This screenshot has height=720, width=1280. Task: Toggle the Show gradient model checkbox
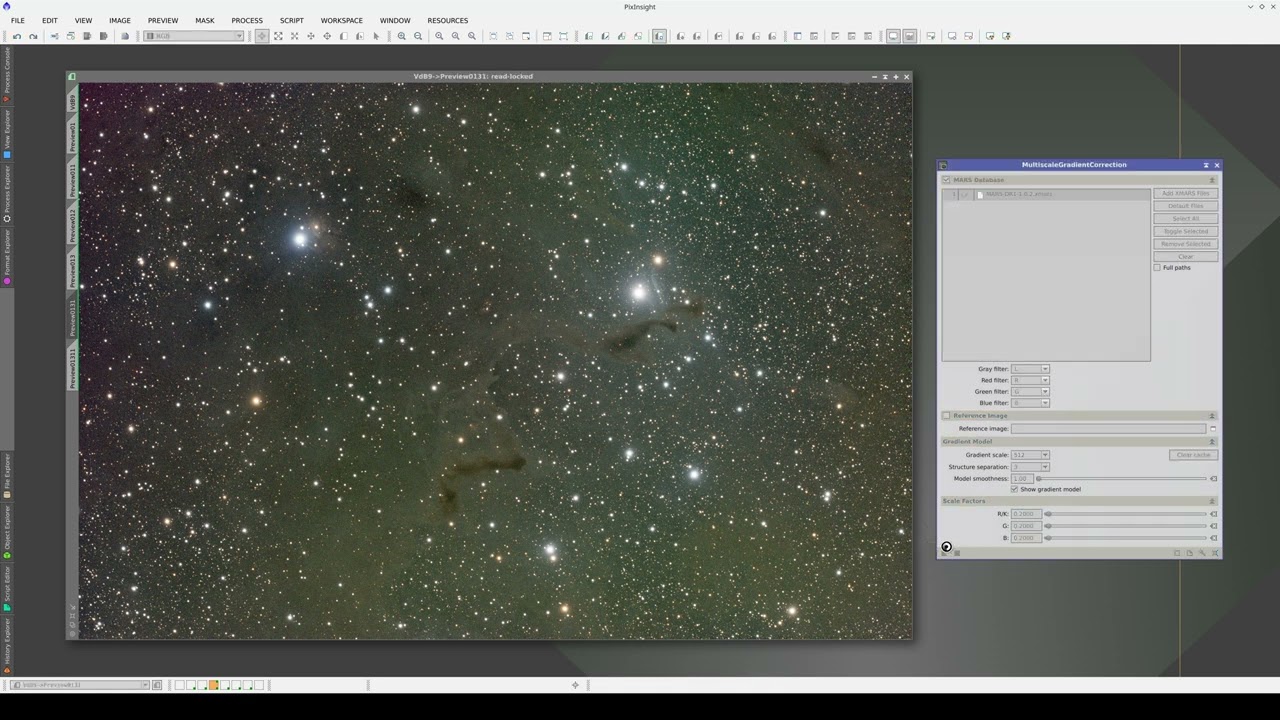(x=1014, y=489)
